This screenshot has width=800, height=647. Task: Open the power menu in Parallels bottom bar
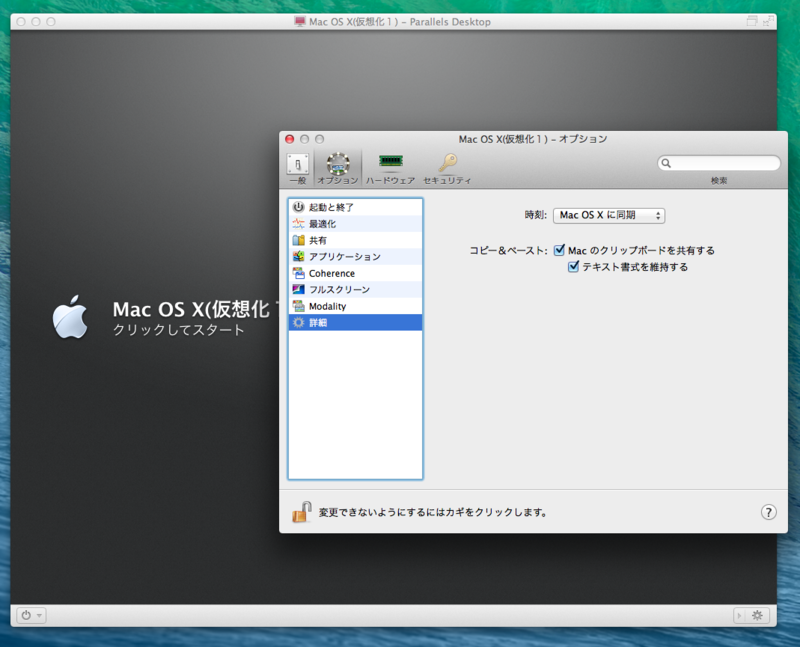(x=32, y=615)
